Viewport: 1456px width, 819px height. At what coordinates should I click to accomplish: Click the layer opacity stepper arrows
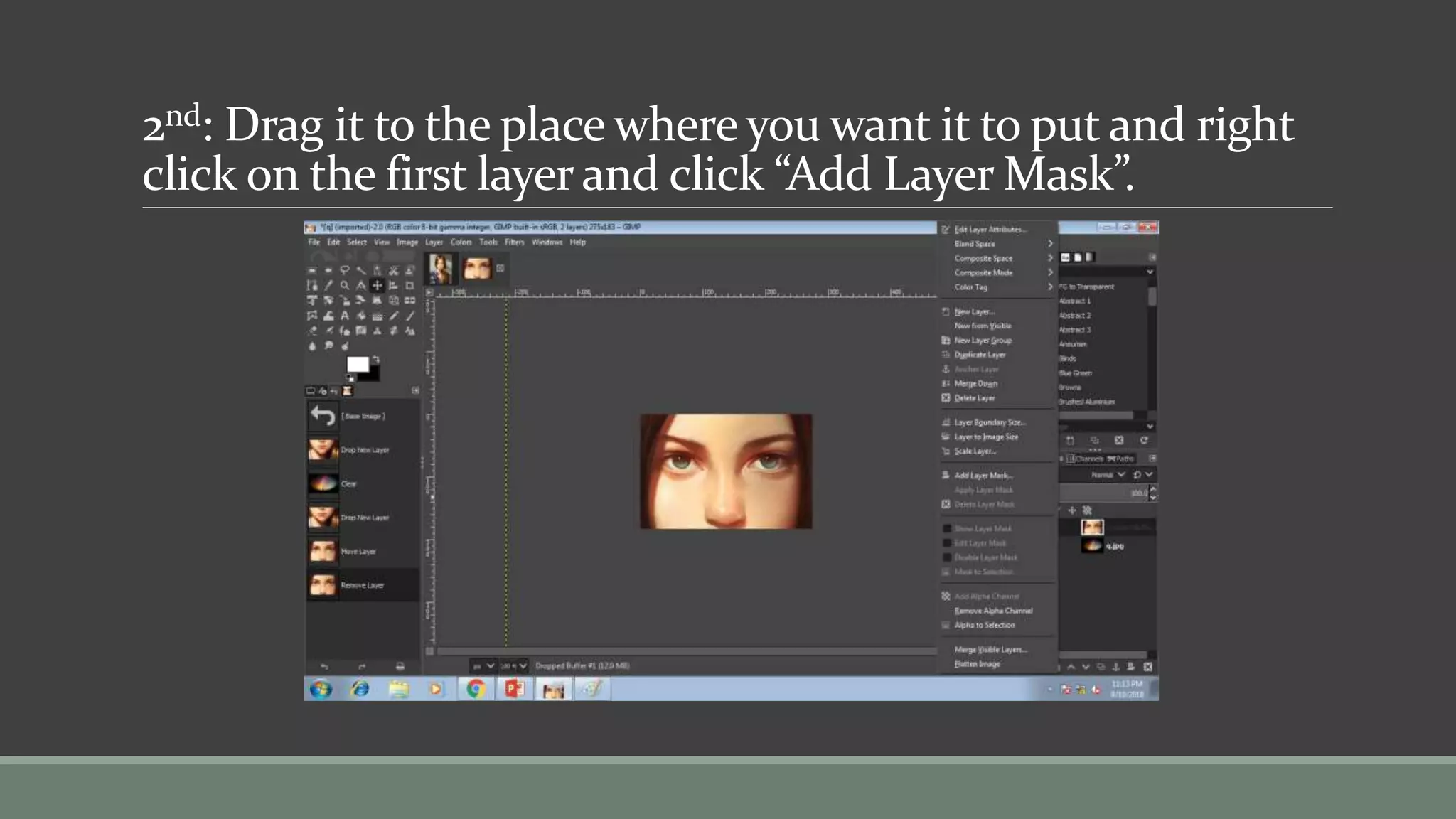tap(1152, 493)
